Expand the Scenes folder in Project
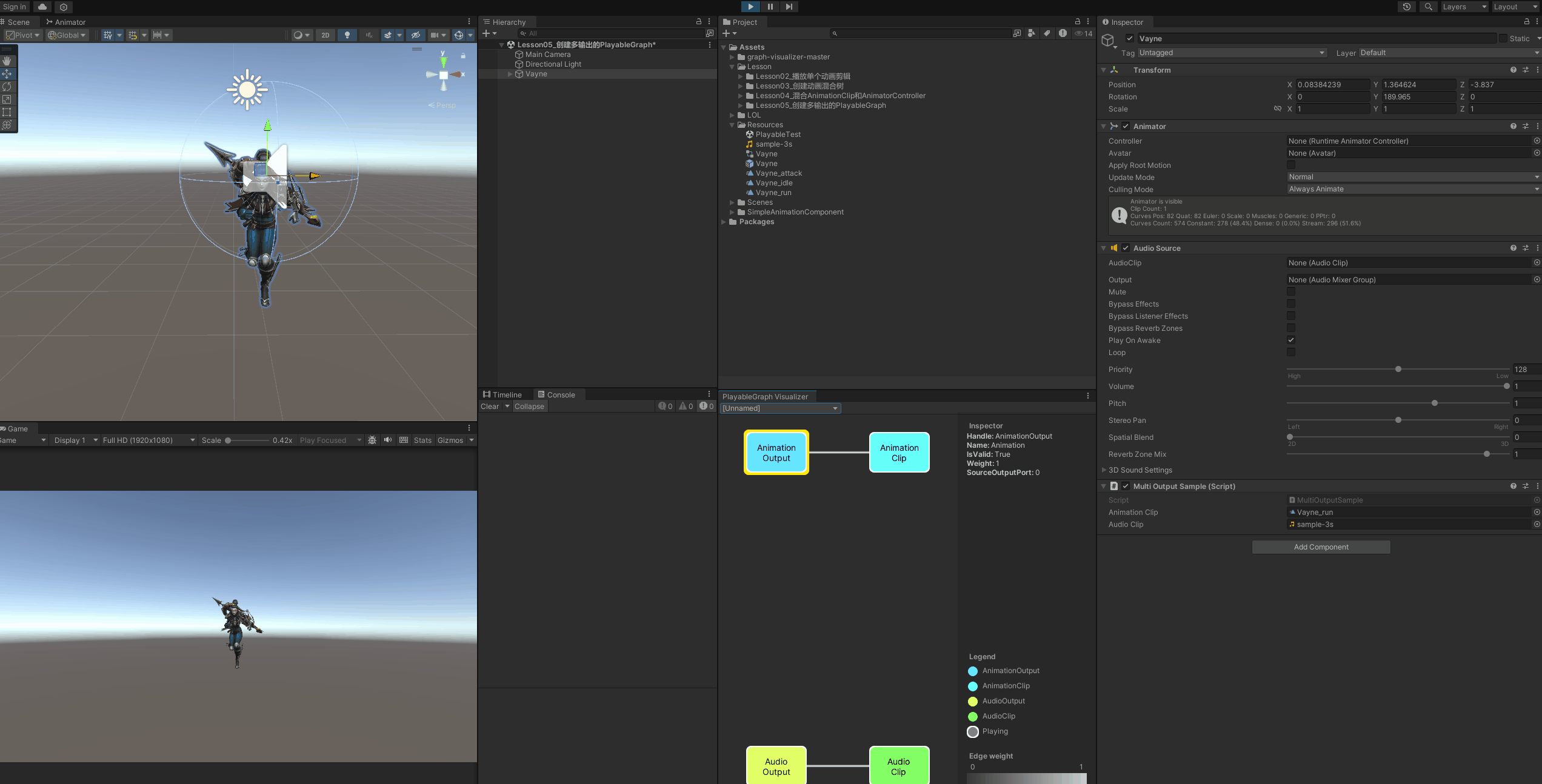Image resolution: width=1542 pixels, height=784 pixels. coord(732,202)
